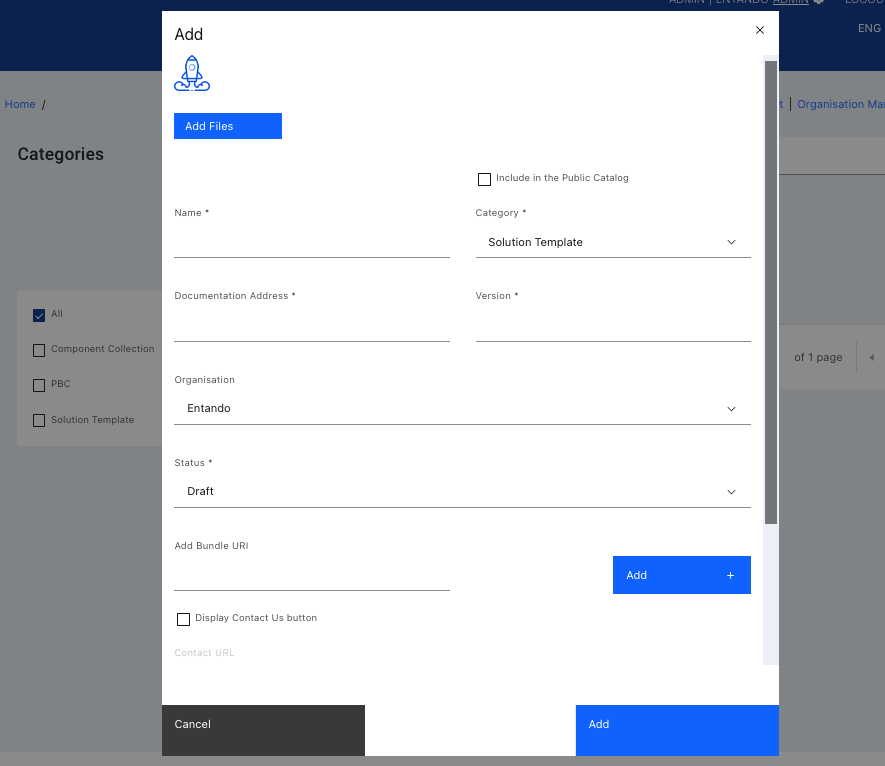Open the Category dropdown showing Solution Template
The height and width of the screenshot is (766, 885).
tap(612, 242)
